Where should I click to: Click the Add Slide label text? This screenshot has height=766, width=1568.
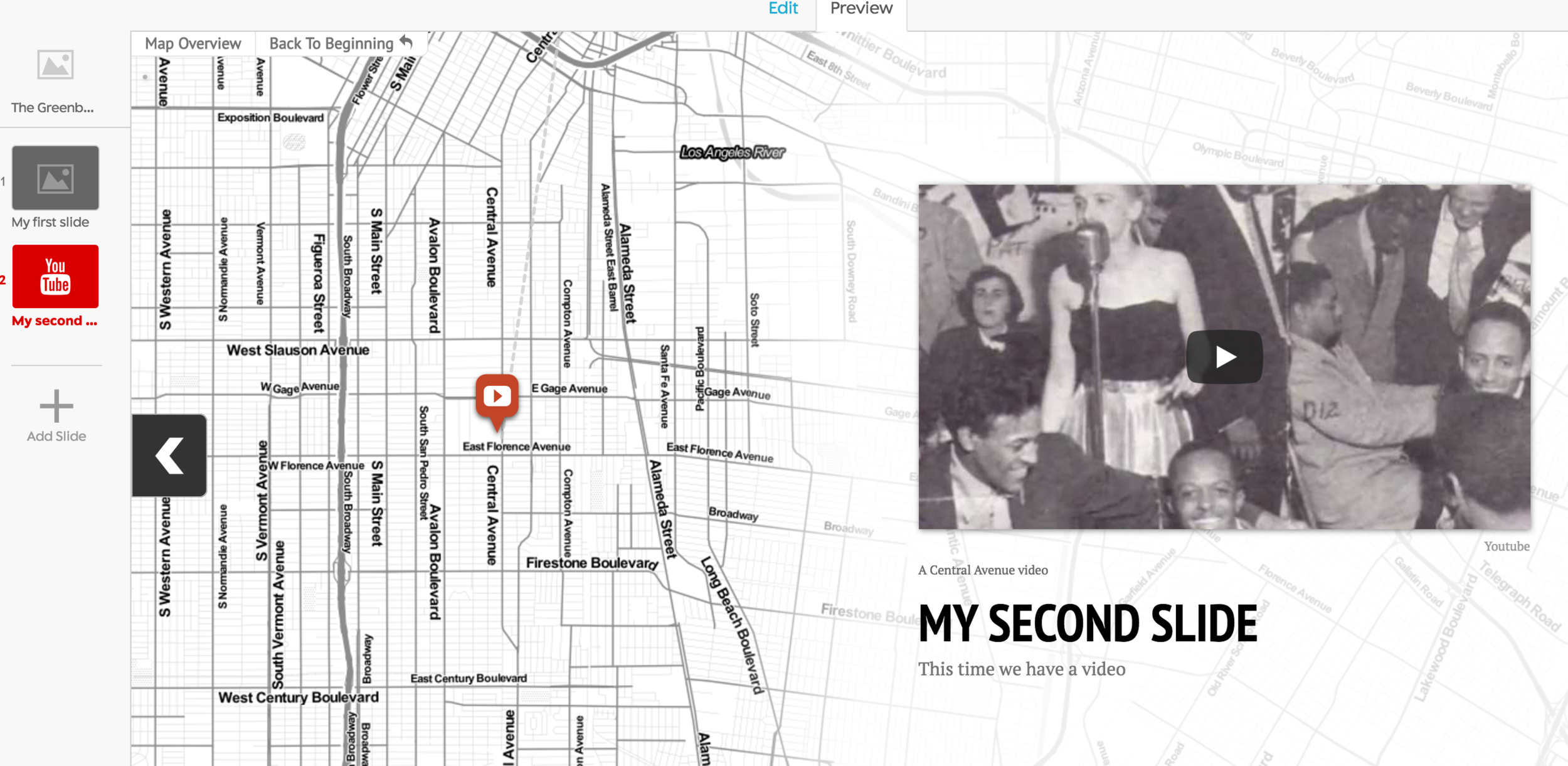(56, 436)
